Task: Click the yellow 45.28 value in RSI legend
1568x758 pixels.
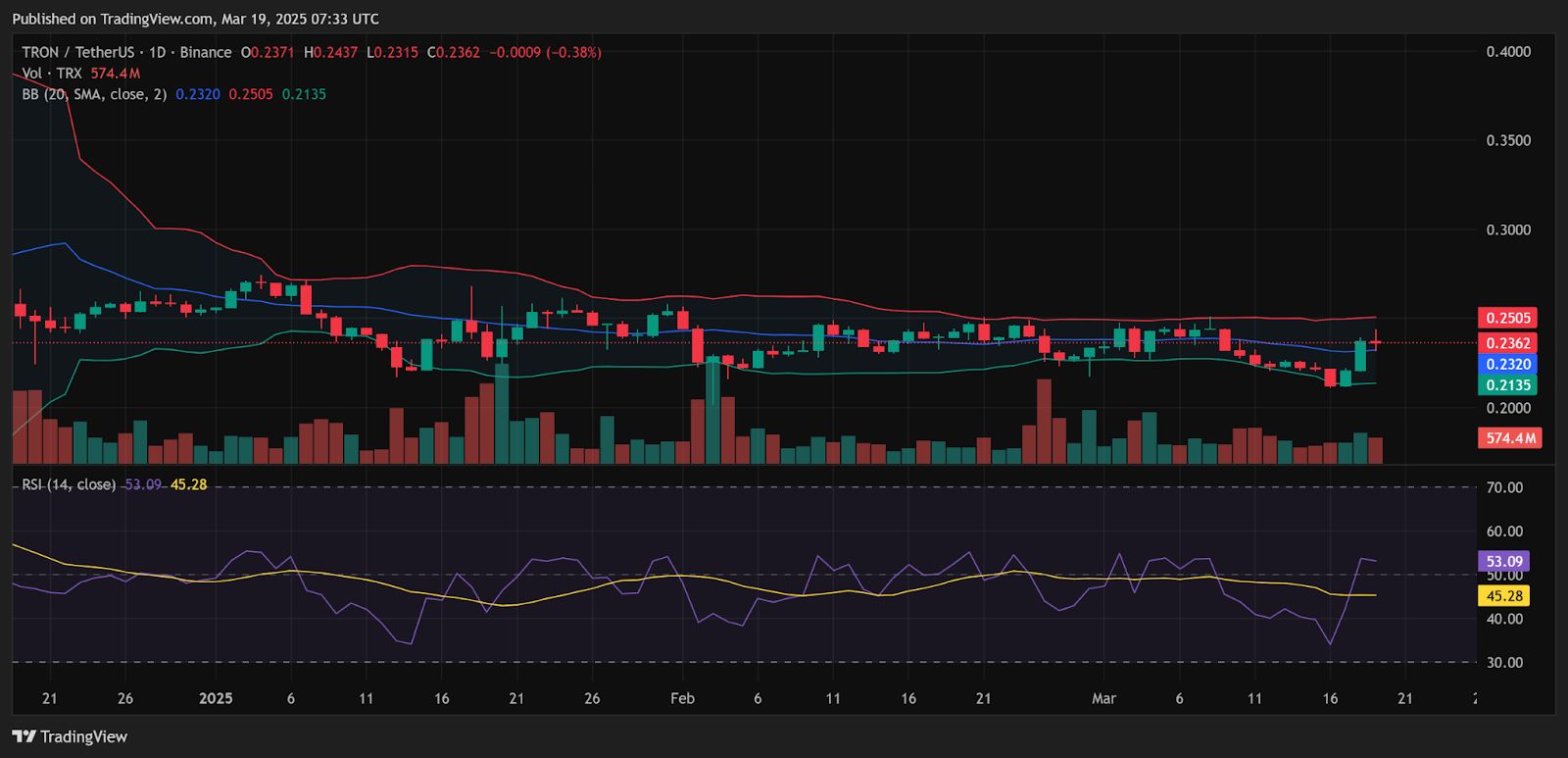Action: tap(188, 484)
